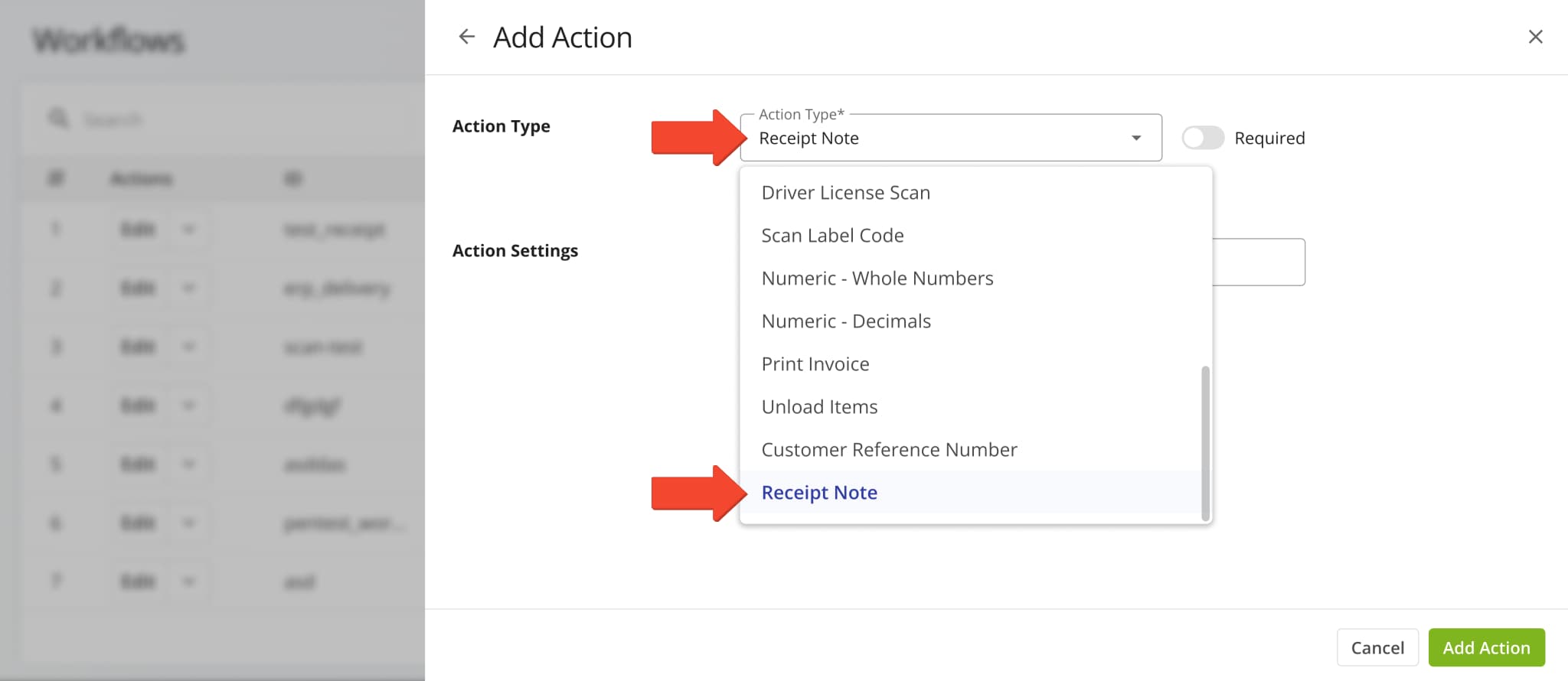Select Unload Items action type
The height and width of the screenshot is (681, 1568).
(x=819, y=407)
